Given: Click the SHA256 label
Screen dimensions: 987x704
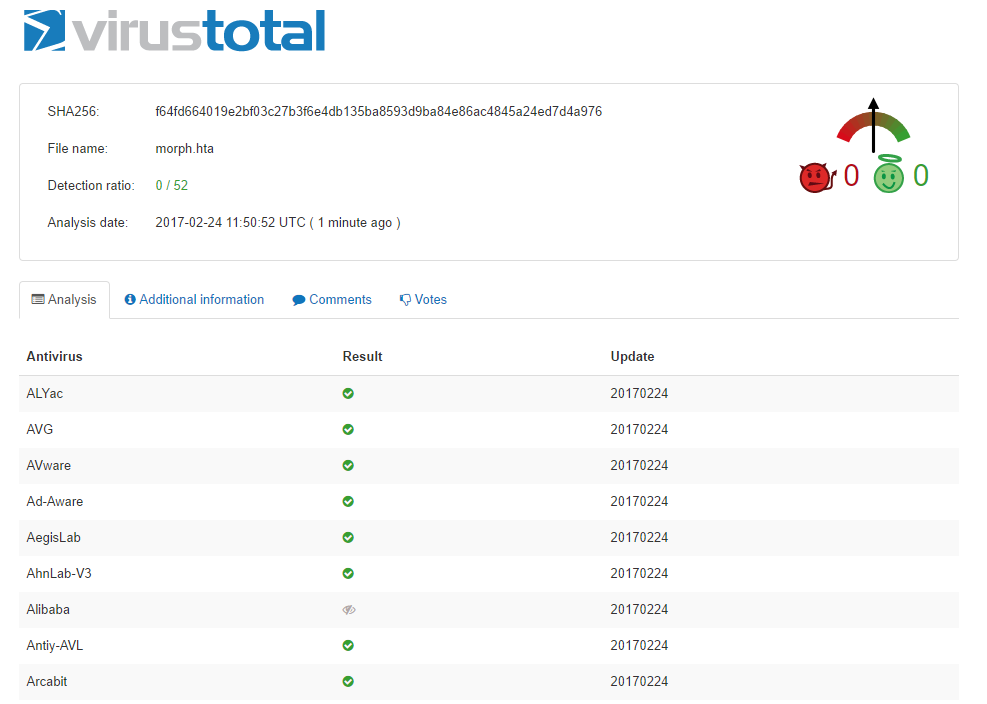Looking at the screenshot, I should click(73, 111).
